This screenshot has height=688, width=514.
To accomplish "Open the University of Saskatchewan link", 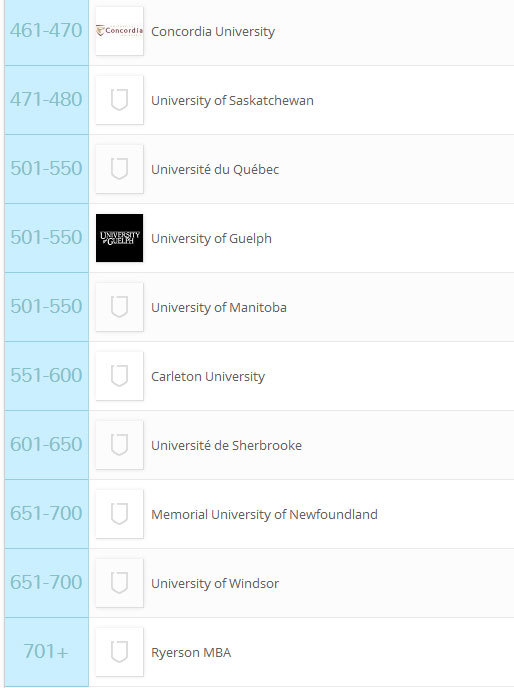I will click(232, 100).
